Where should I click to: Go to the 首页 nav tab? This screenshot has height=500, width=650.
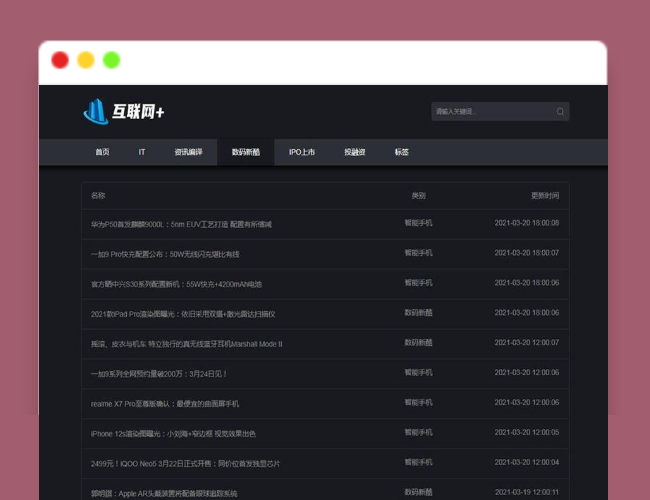102,152
